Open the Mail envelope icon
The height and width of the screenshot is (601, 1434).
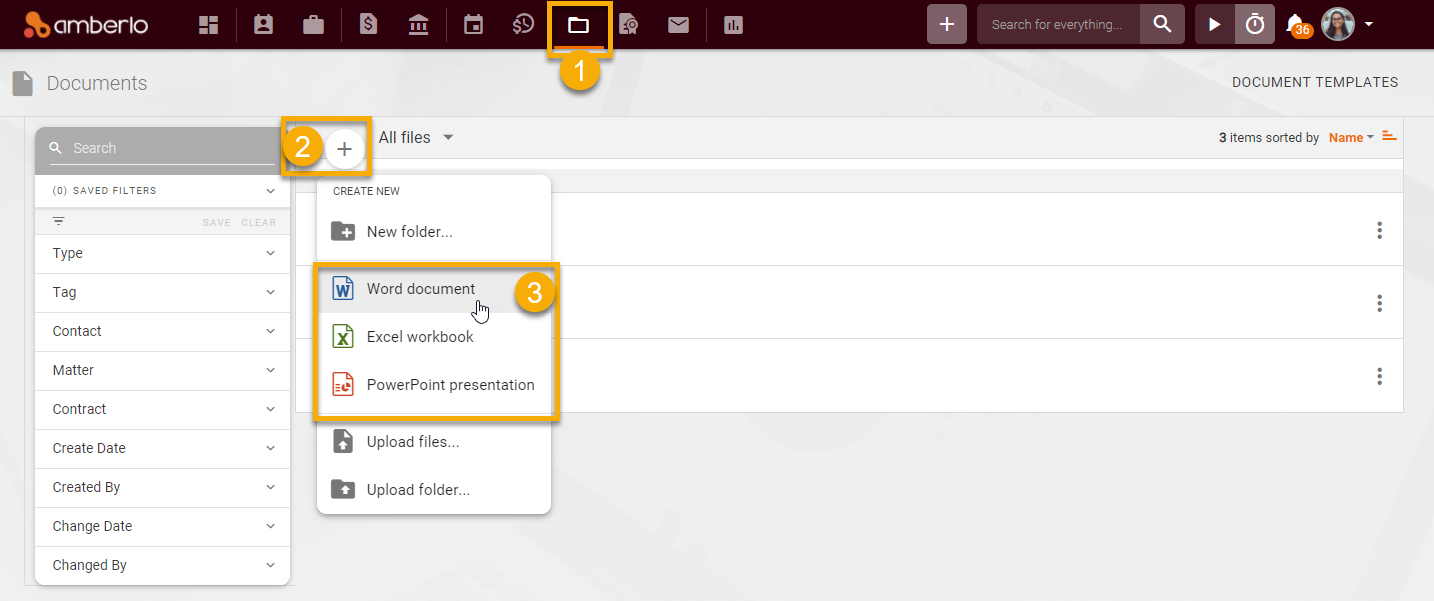[x=678, y=23]
